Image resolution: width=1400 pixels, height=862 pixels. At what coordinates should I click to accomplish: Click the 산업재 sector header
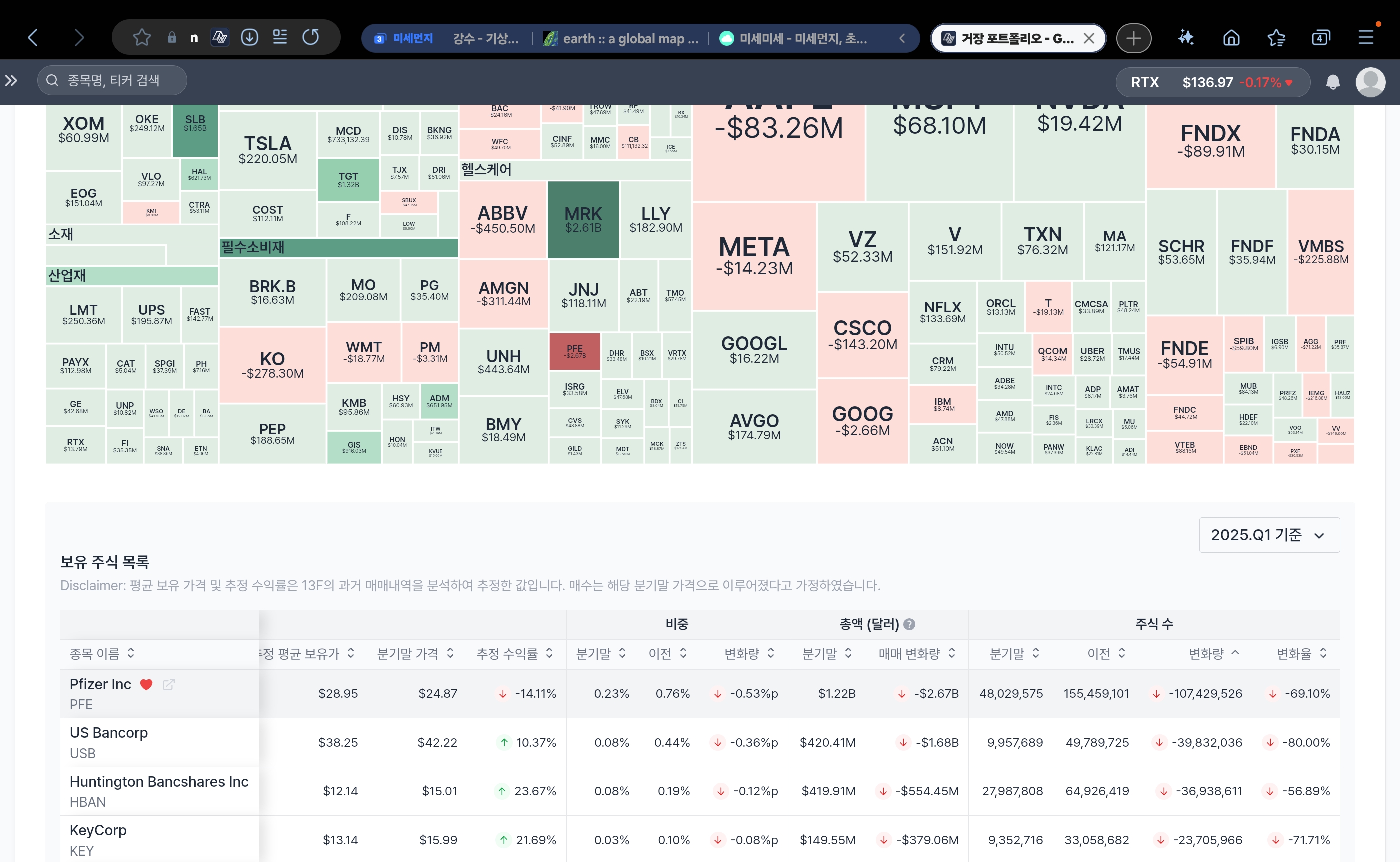pos(131,276)
